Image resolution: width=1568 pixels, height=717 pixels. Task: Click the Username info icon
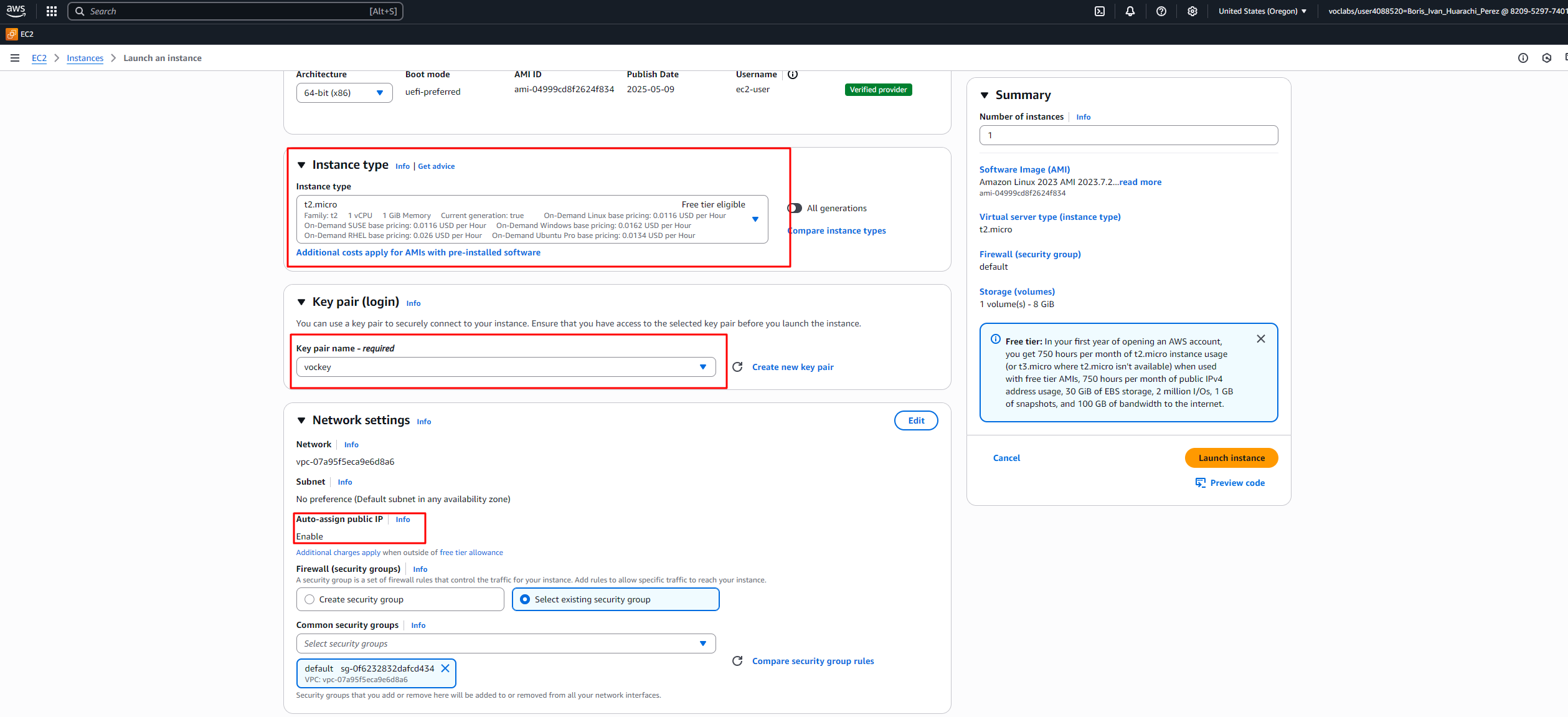pyautogui.click(x=793, y=74)
